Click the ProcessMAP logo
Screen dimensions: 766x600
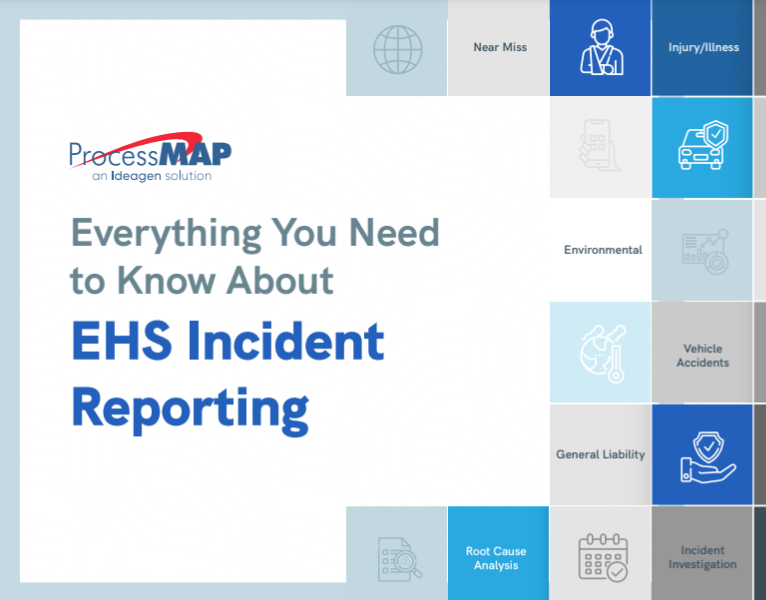pos(150,153)
